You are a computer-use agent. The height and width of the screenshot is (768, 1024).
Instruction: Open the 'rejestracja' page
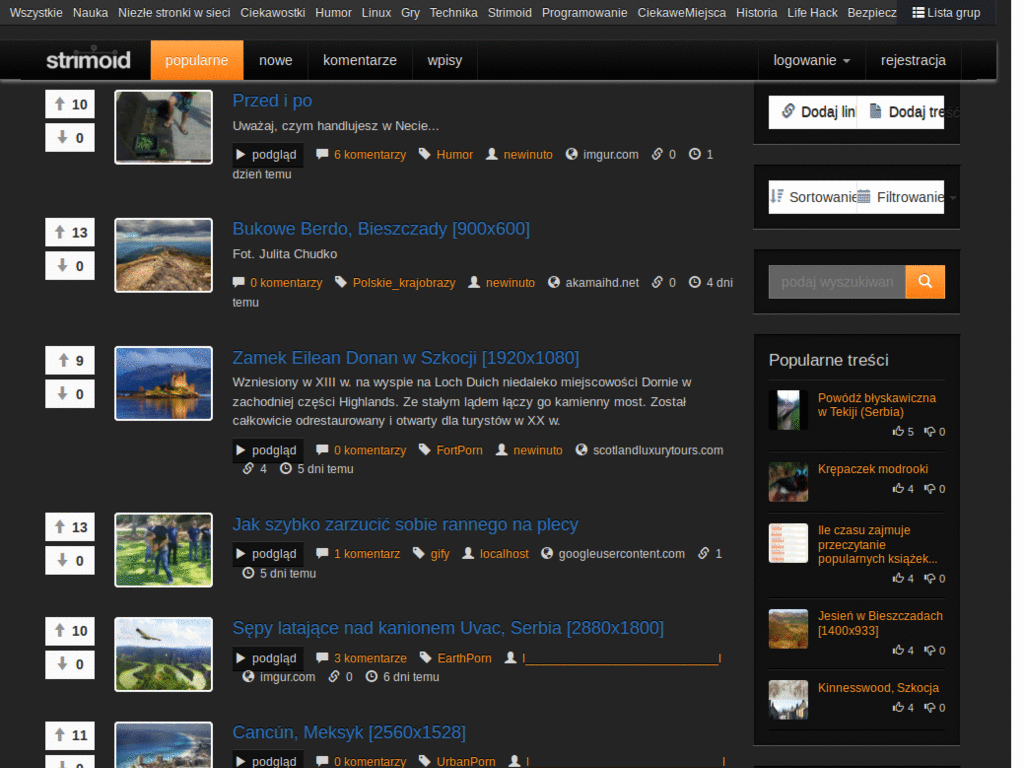tap(913, 60)
